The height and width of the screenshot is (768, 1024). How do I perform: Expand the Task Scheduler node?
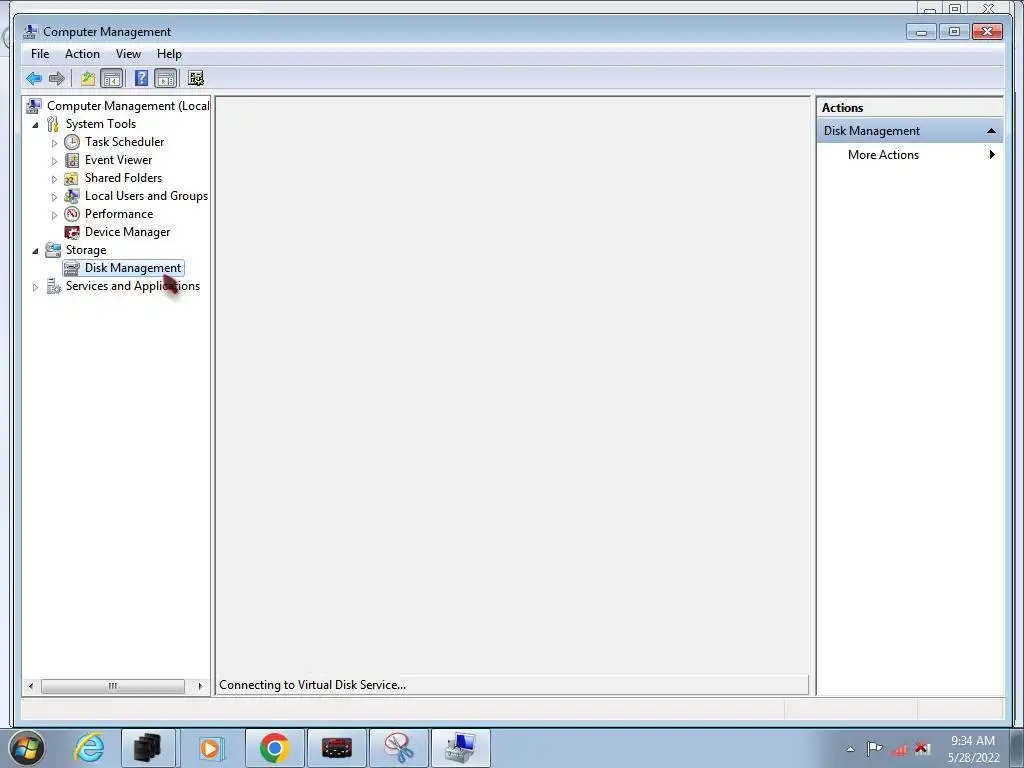pos(54,142)
